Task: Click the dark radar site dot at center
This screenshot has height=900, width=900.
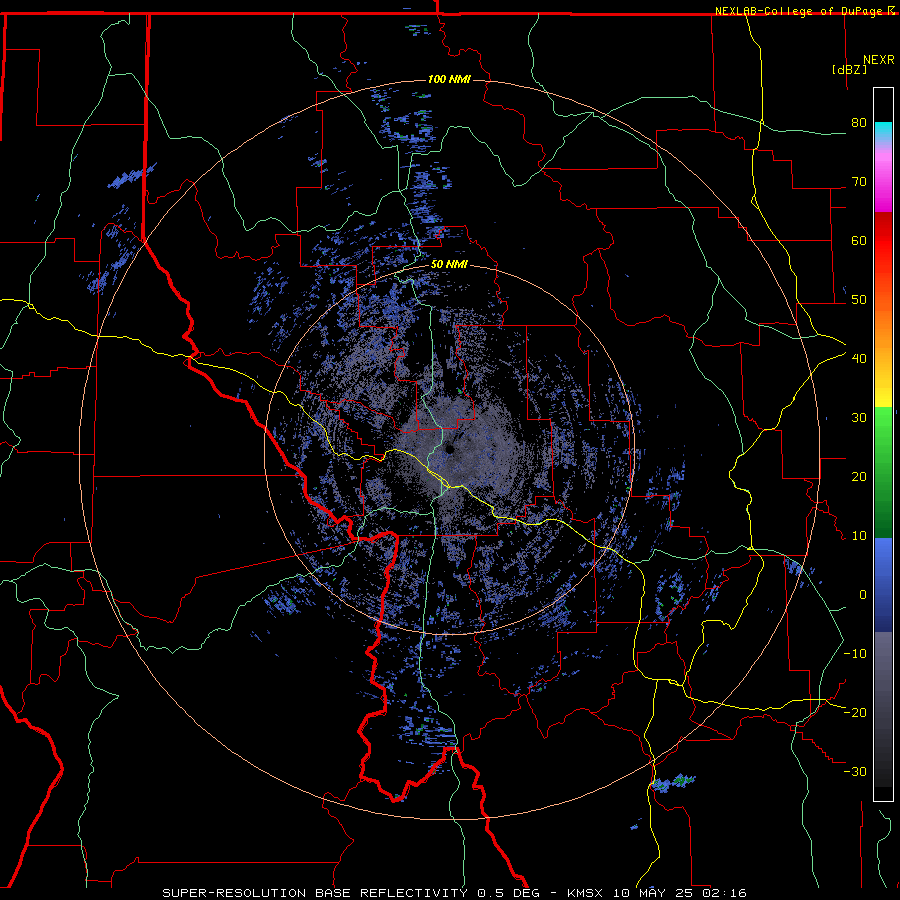Action: 449,449
